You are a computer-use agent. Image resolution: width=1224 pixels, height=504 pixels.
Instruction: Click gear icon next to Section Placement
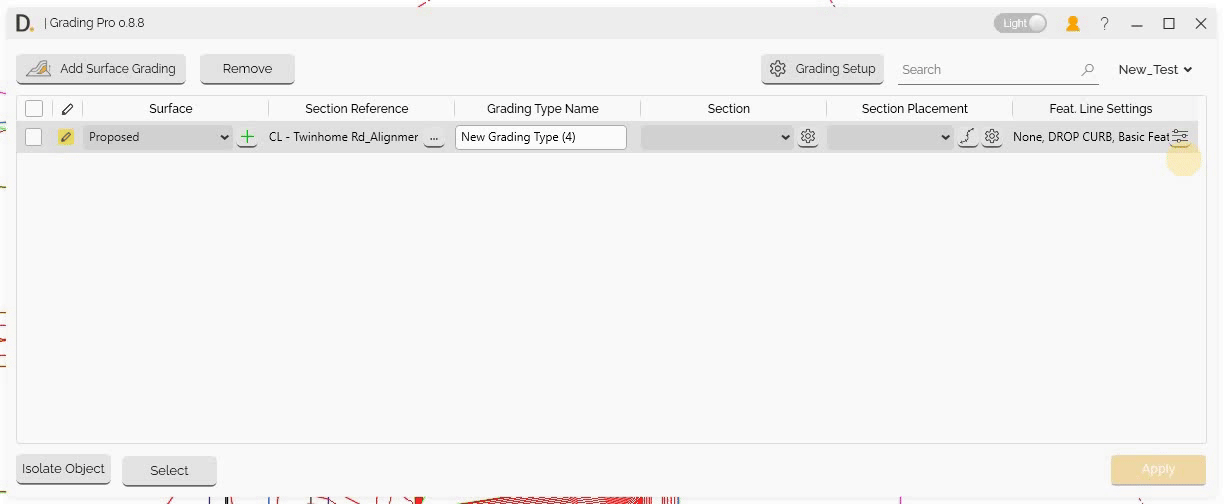(992, 137)
